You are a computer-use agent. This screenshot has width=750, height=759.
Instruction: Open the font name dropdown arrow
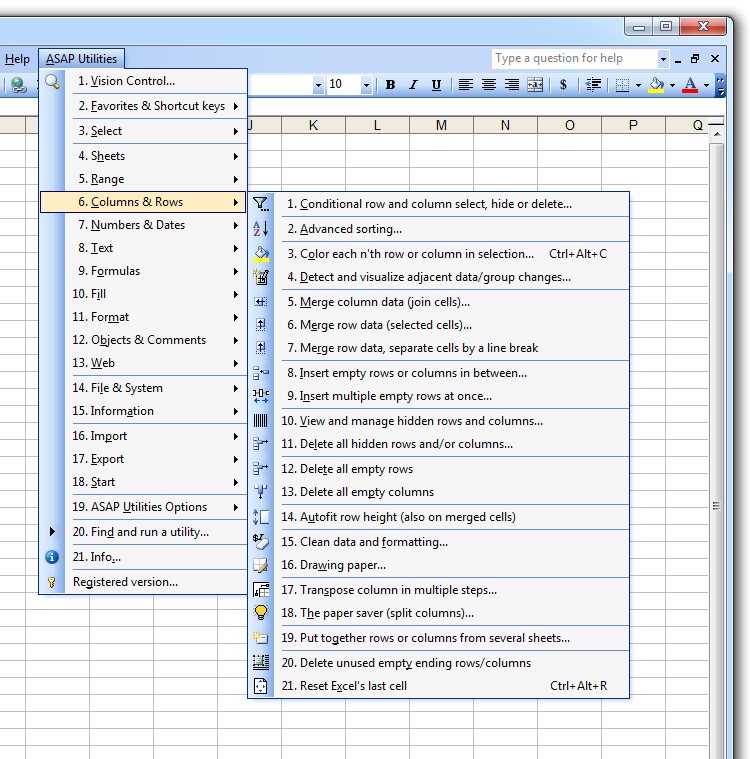click(x=318, y=85)
